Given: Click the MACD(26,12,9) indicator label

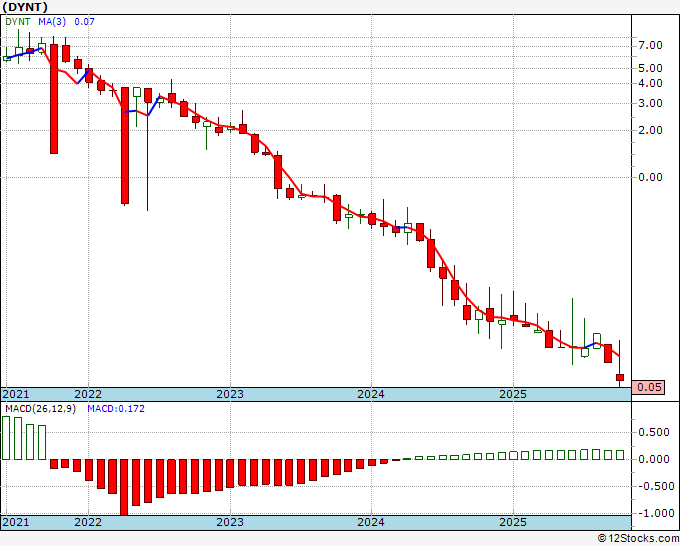Looking at the screenshot, I should tap(40, 409).
